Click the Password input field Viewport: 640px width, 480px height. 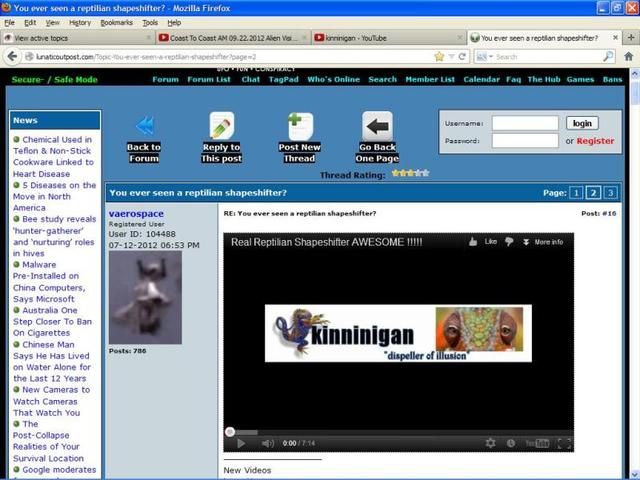pyautogui.click(x=525, y=140)
